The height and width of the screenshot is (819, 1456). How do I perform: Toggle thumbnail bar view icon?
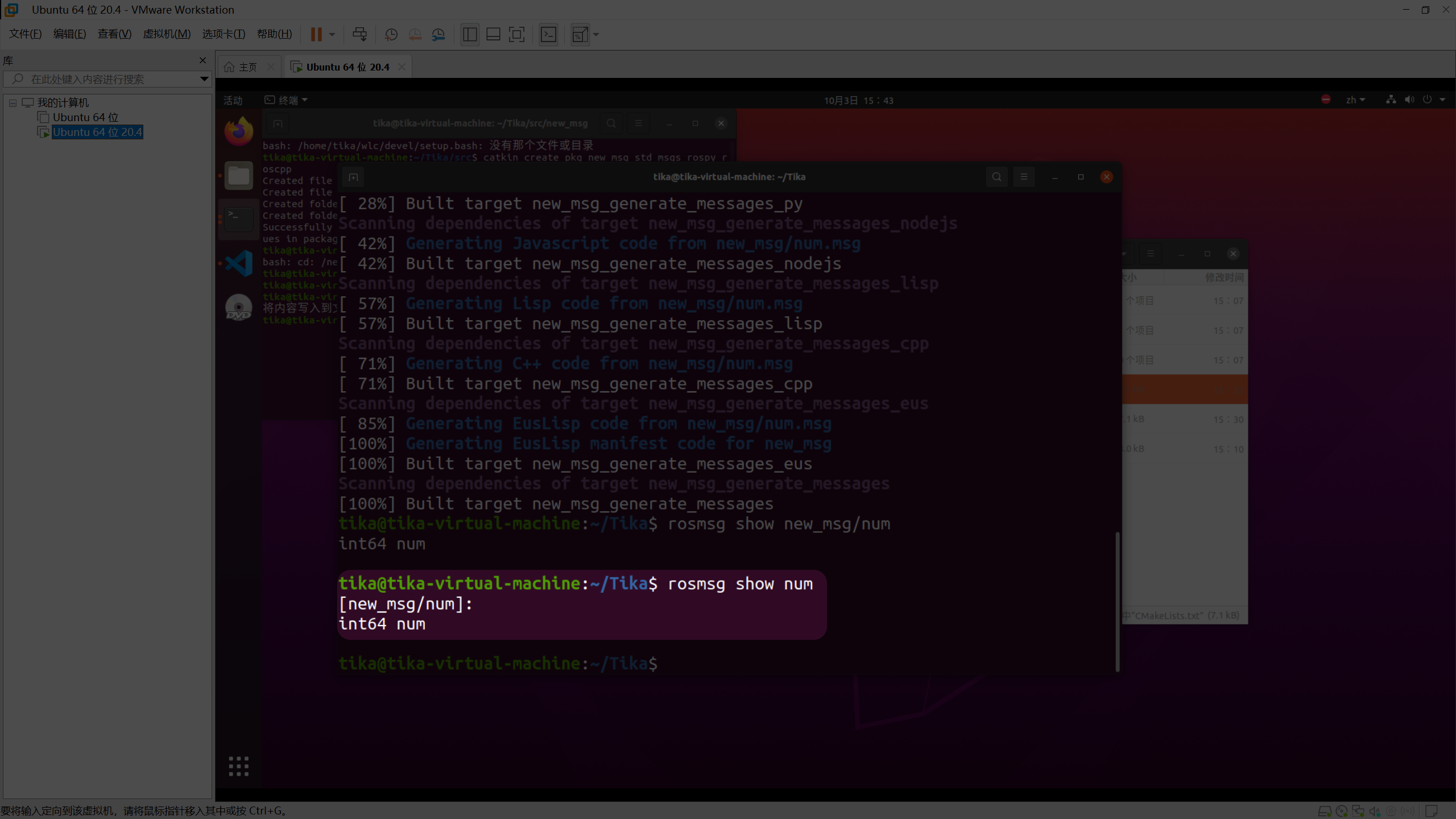493,35
